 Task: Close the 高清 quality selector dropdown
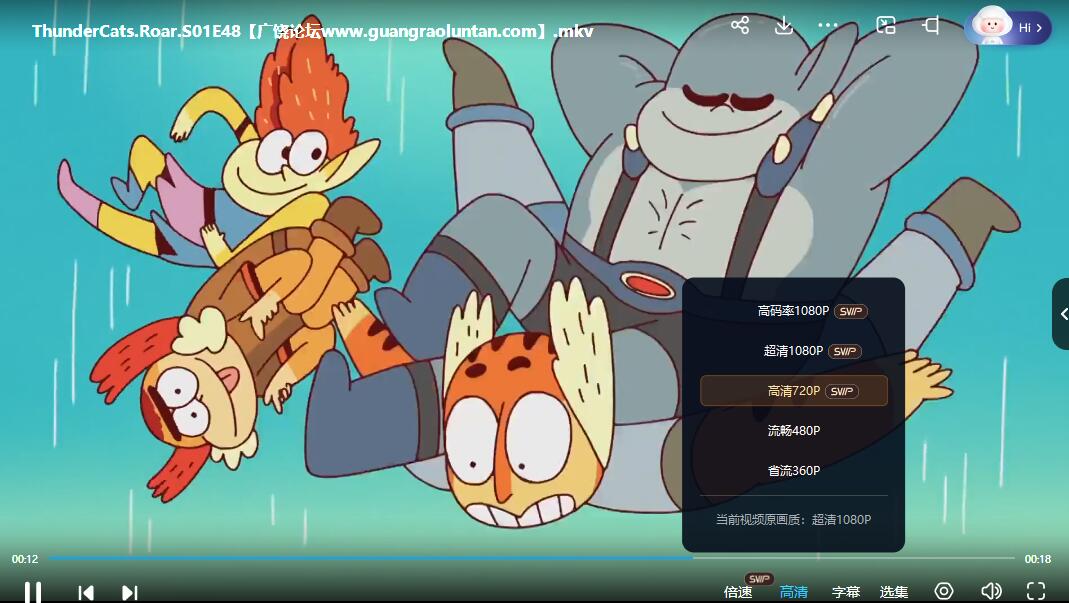coord(794,591)
